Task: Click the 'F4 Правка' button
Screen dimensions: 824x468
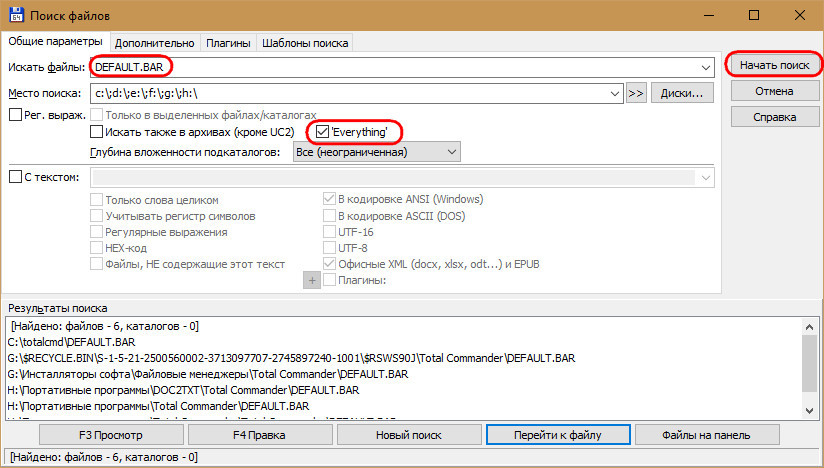Action: [260, 435]
